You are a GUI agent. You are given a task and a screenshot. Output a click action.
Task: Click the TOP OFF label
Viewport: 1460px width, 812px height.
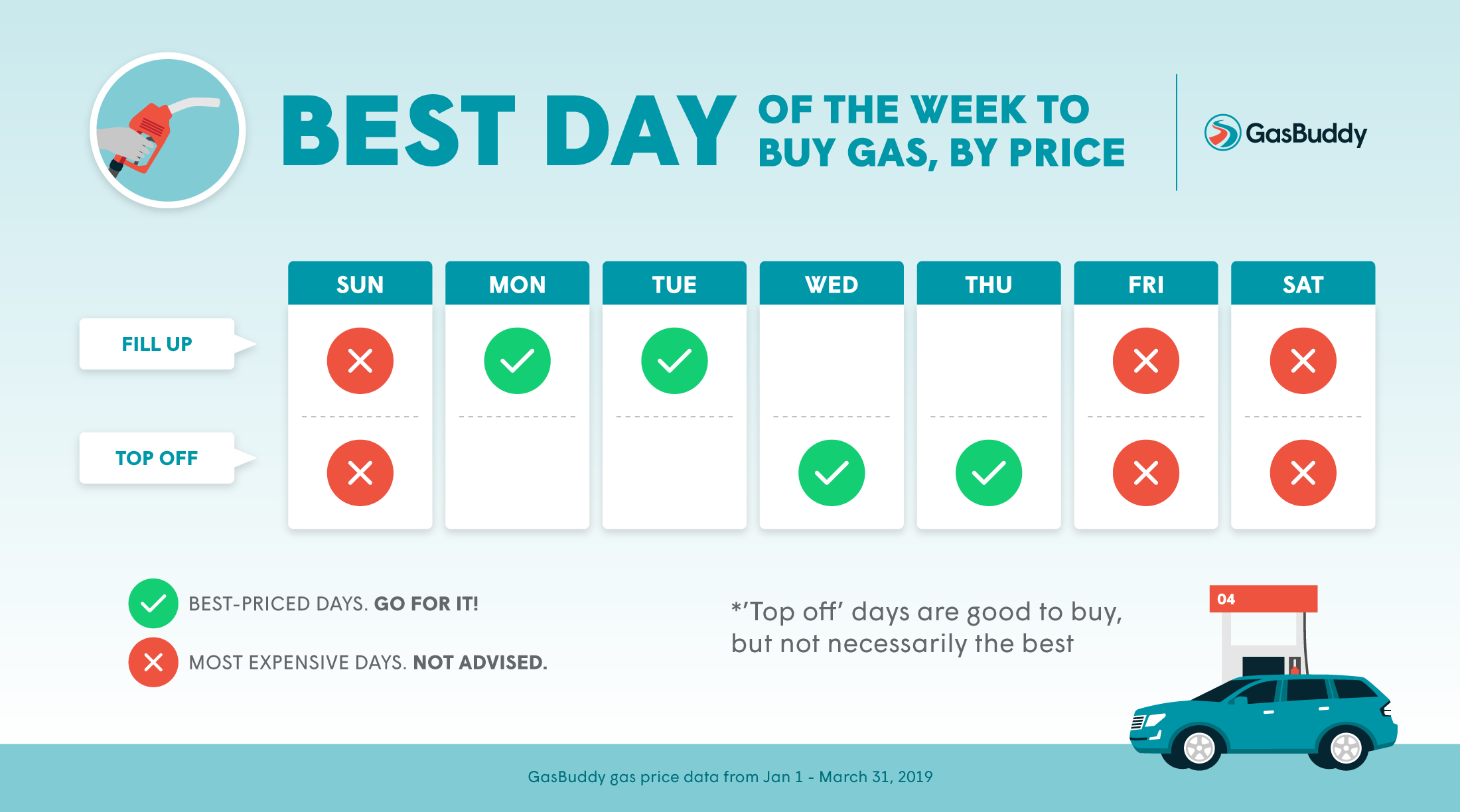click(157, 458)
